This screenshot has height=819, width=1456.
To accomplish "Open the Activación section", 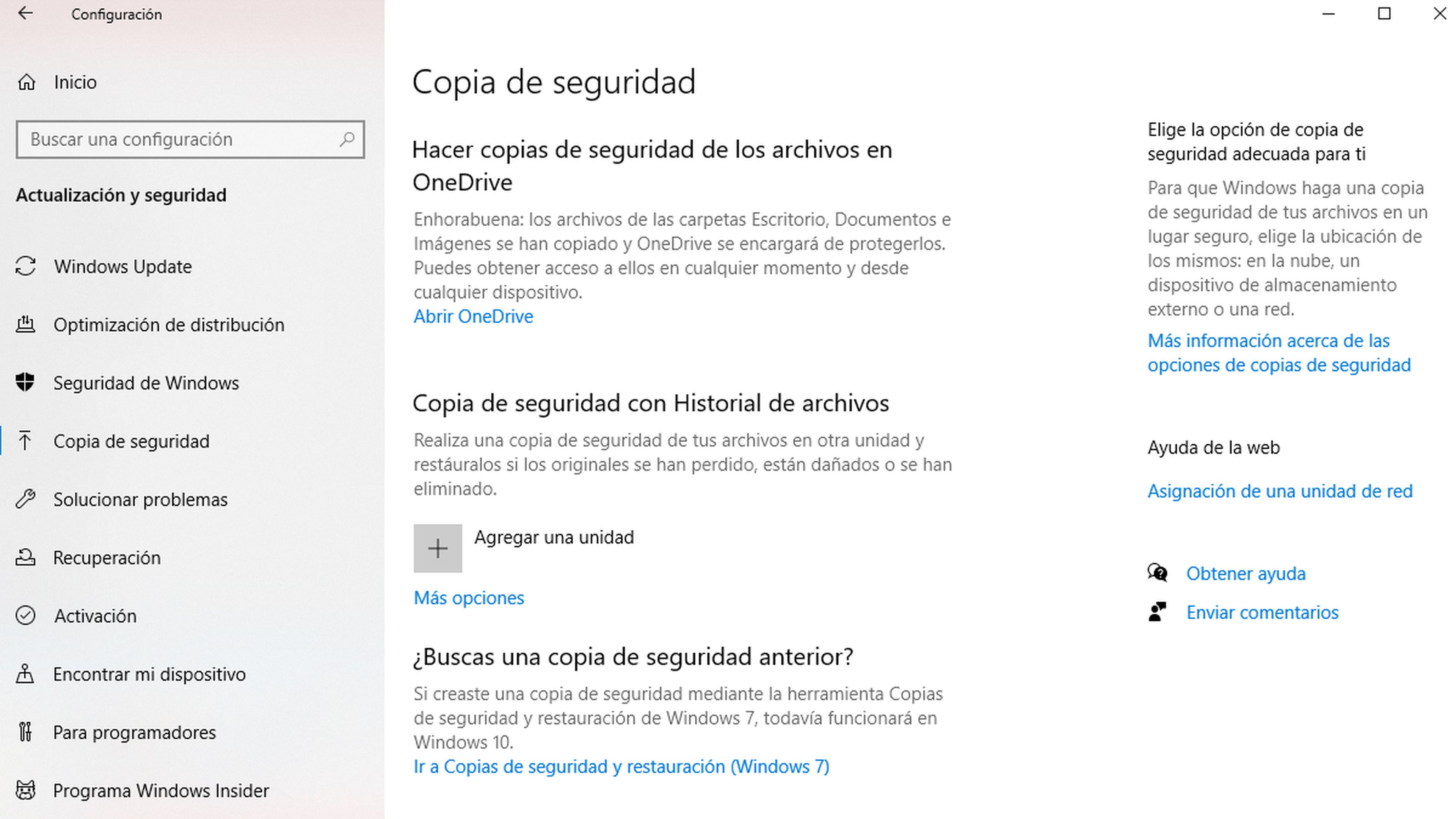I will 95,615.
